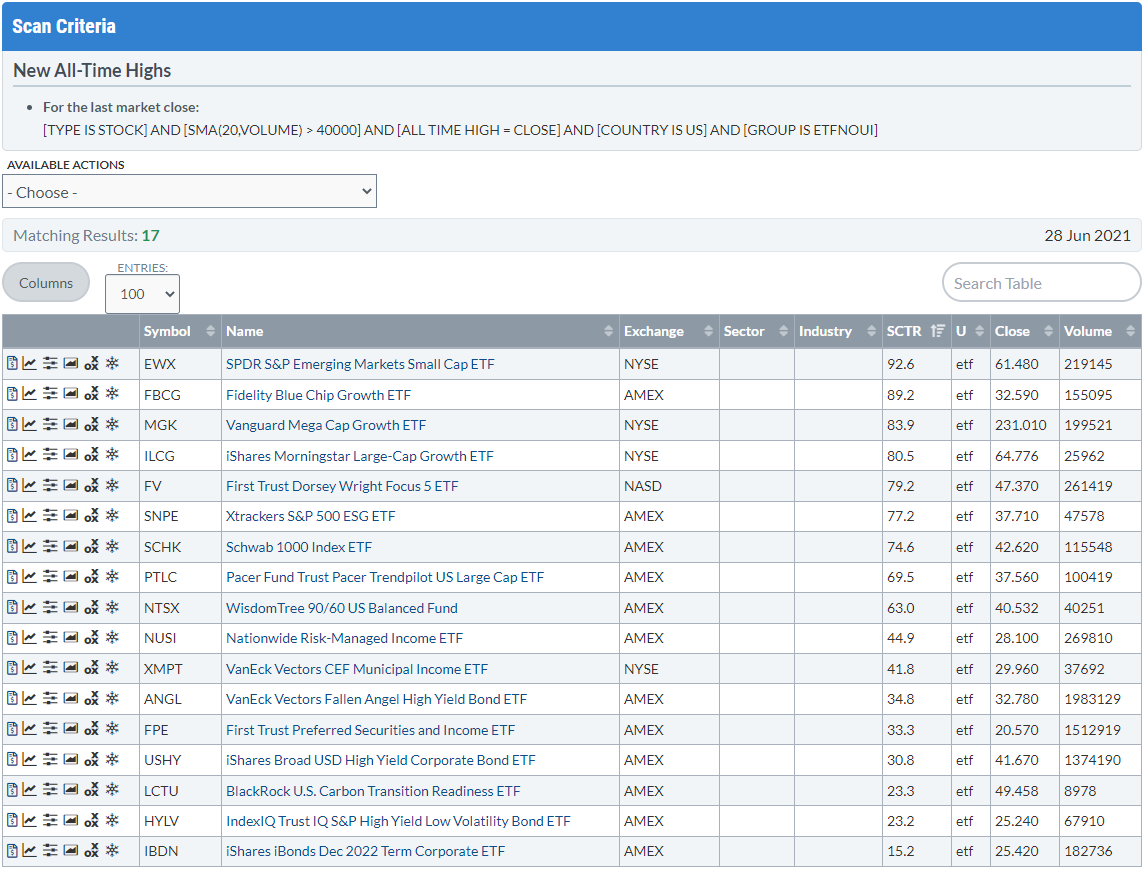The height and width of the screenshot is (870, 1145).
Task: Open GalleryView icon for PTLC row
Action: point(71,576)
